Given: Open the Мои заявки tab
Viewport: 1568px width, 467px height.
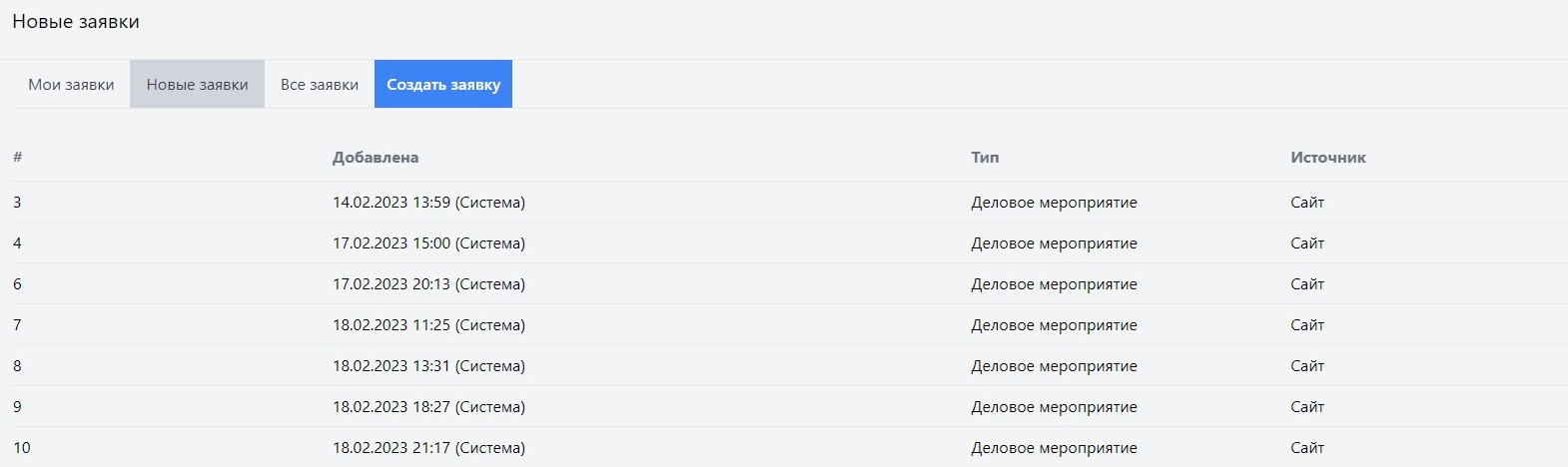Looking at the screenshot, I should point(71,85).
